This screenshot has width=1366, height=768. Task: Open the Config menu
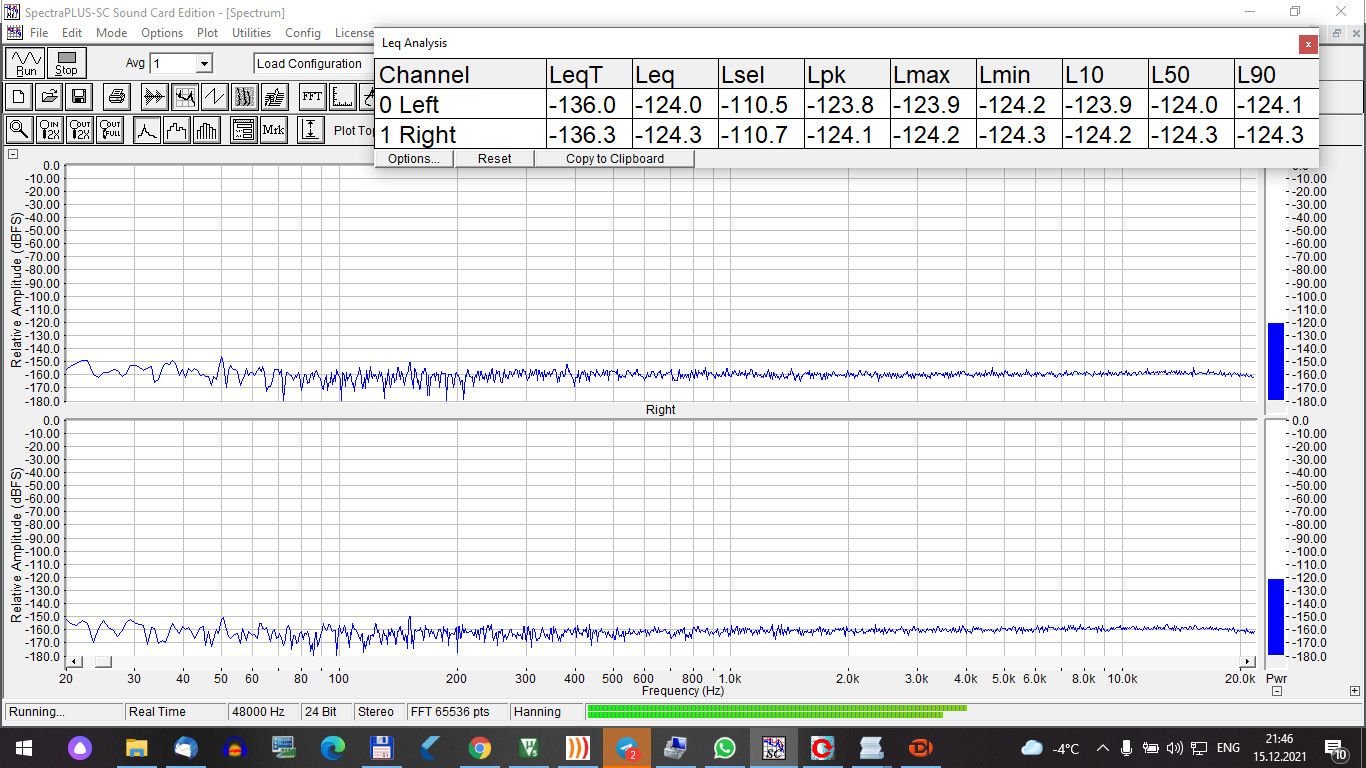coord(303,33)
